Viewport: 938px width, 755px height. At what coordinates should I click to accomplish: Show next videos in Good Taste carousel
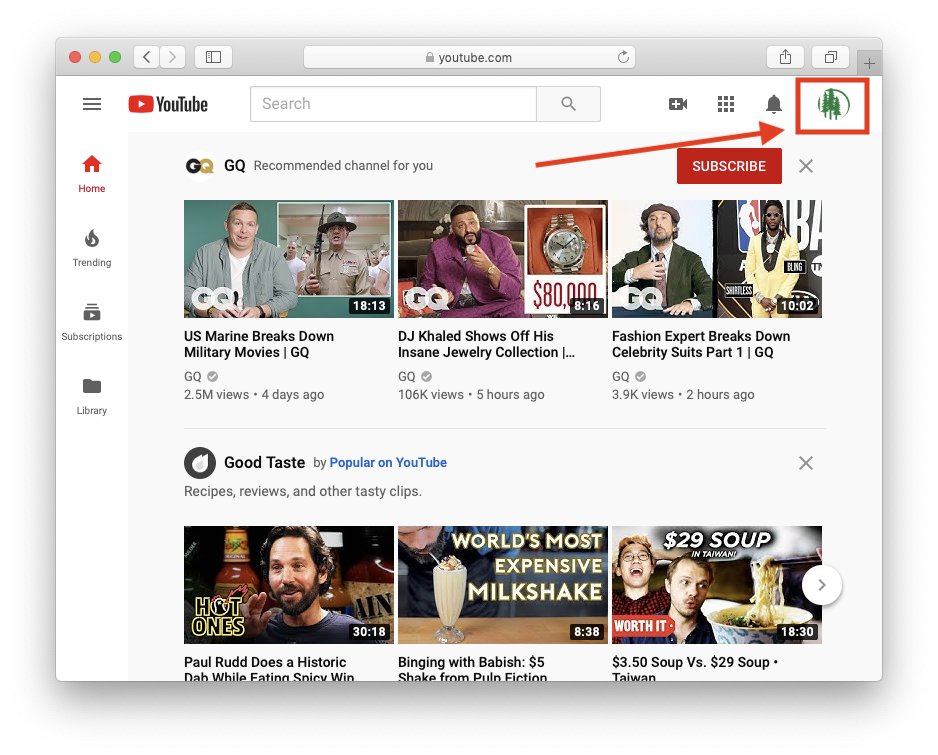click(x=821, y=585)
